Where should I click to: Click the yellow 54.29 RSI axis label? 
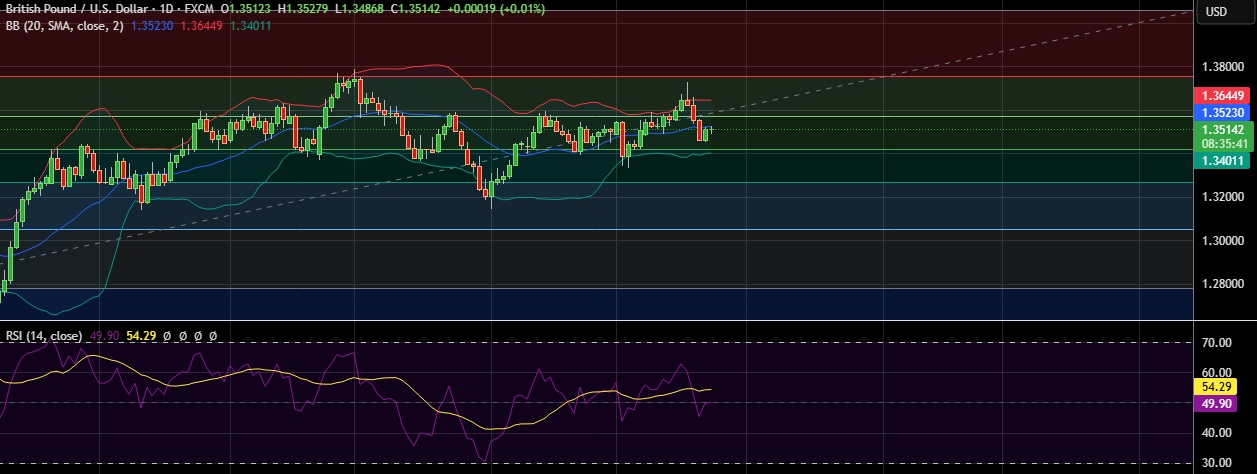pyautogui.click(x=1224, y=386)
